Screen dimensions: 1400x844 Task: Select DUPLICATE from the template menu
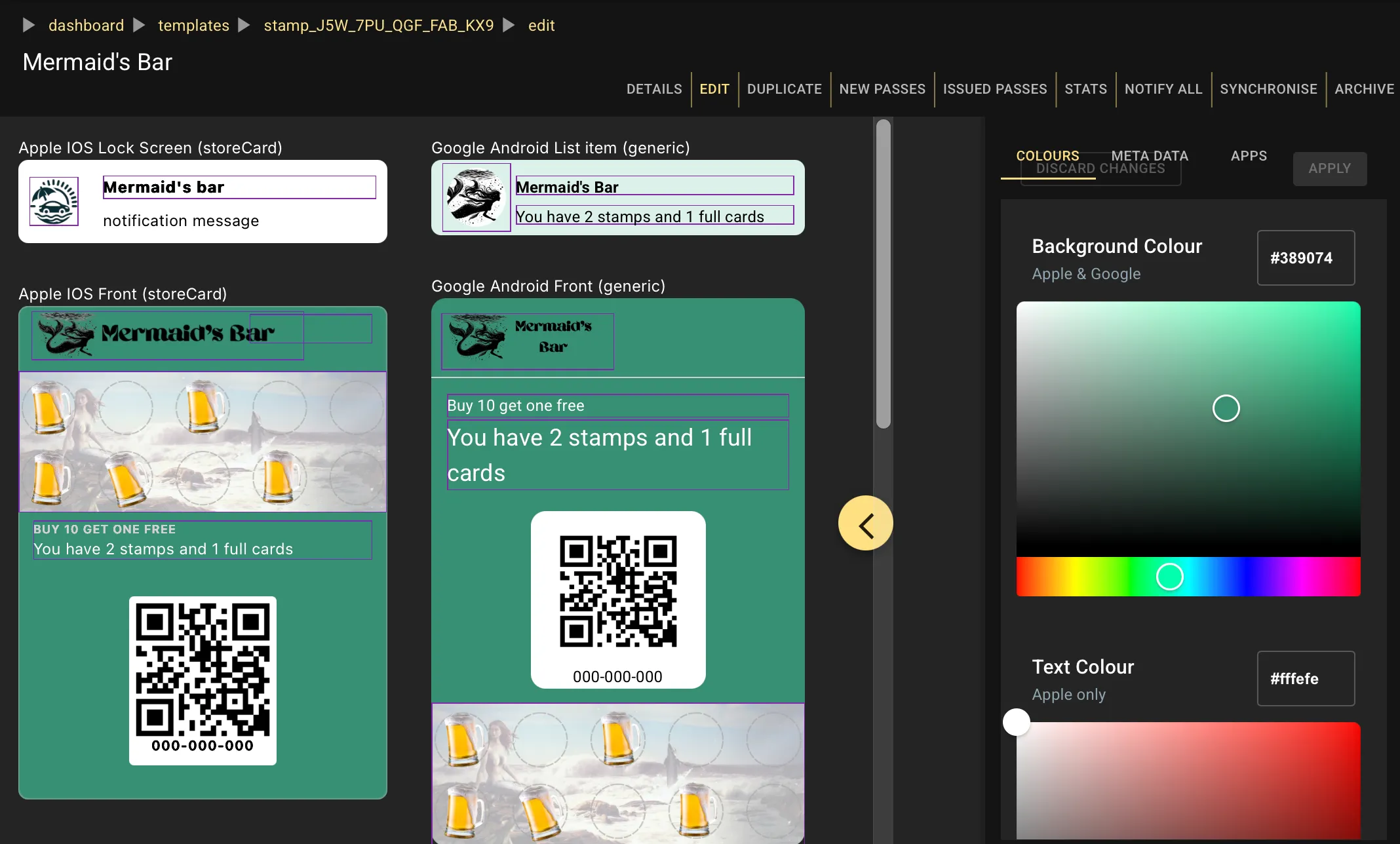click(x=784, y=89)
